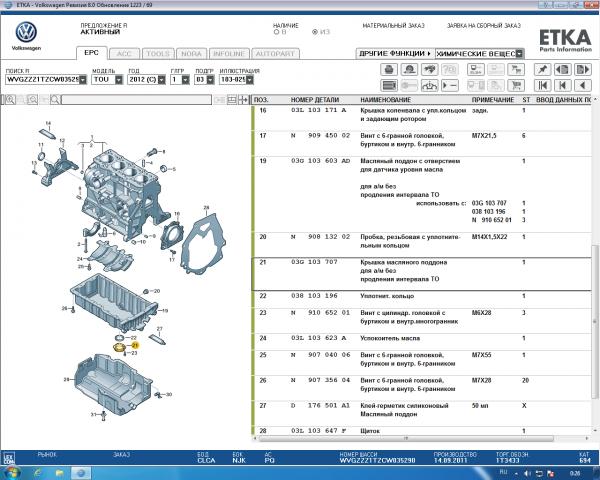600x480 pixels.
Task: Click the engine parts icon button
Action: coord(429,70)
